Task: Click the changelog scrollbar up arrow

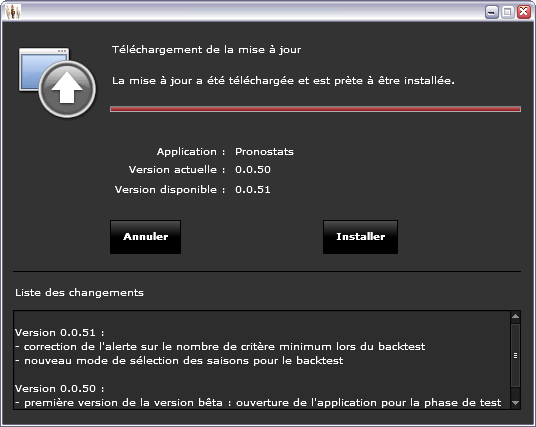Action: point(515,317)
